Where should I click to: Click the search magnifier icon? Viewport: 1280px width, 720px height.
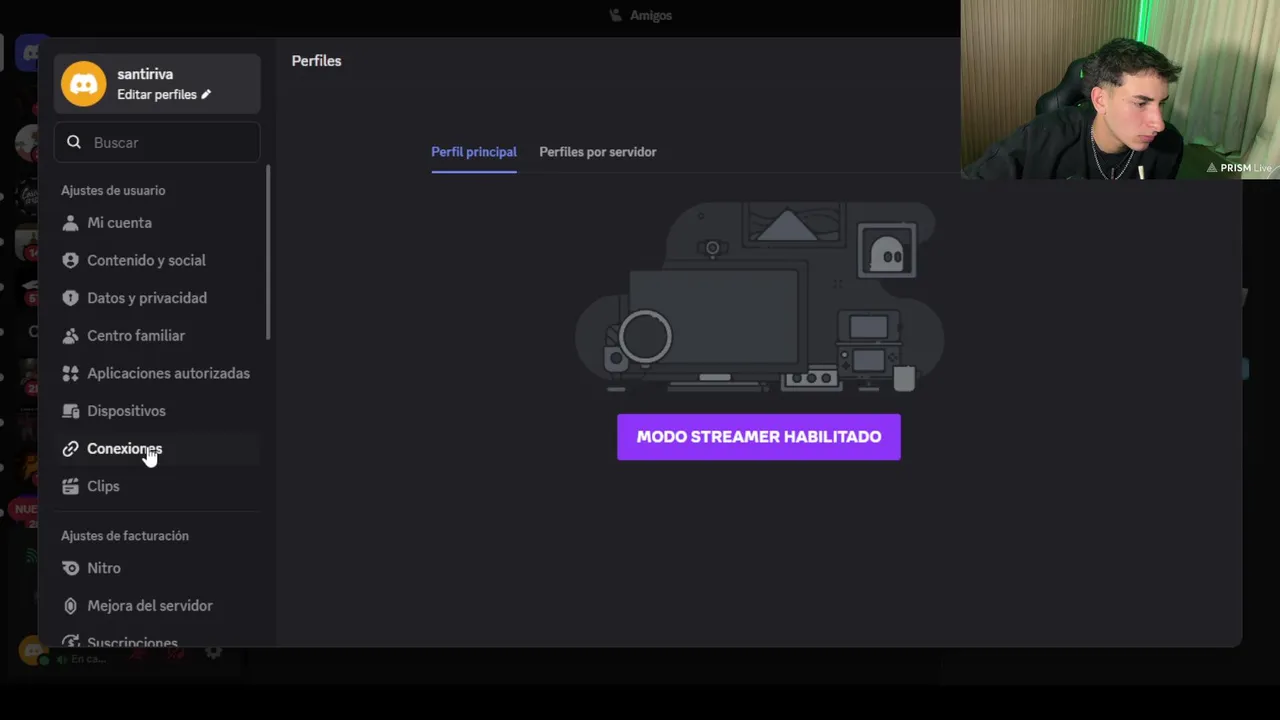pyautogui.click(x=74, y=142)
